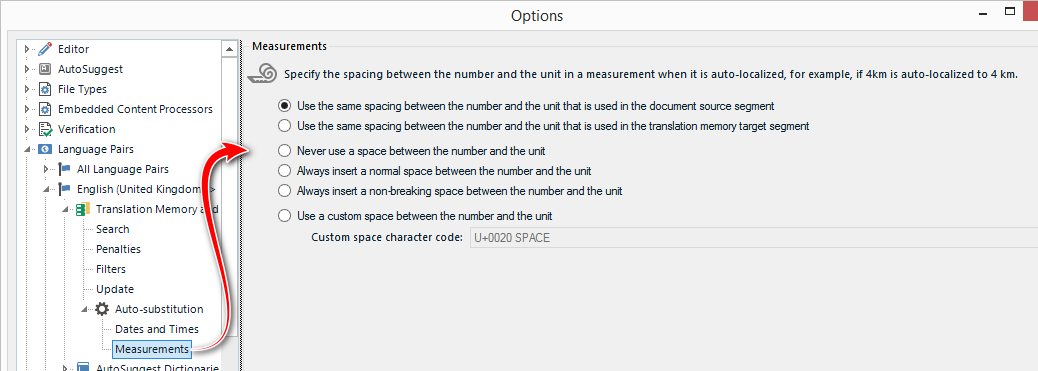The width and height of the screenshot is (1038, 371).
Task: Expand the Editor tree node
Action: pos(27,49)
